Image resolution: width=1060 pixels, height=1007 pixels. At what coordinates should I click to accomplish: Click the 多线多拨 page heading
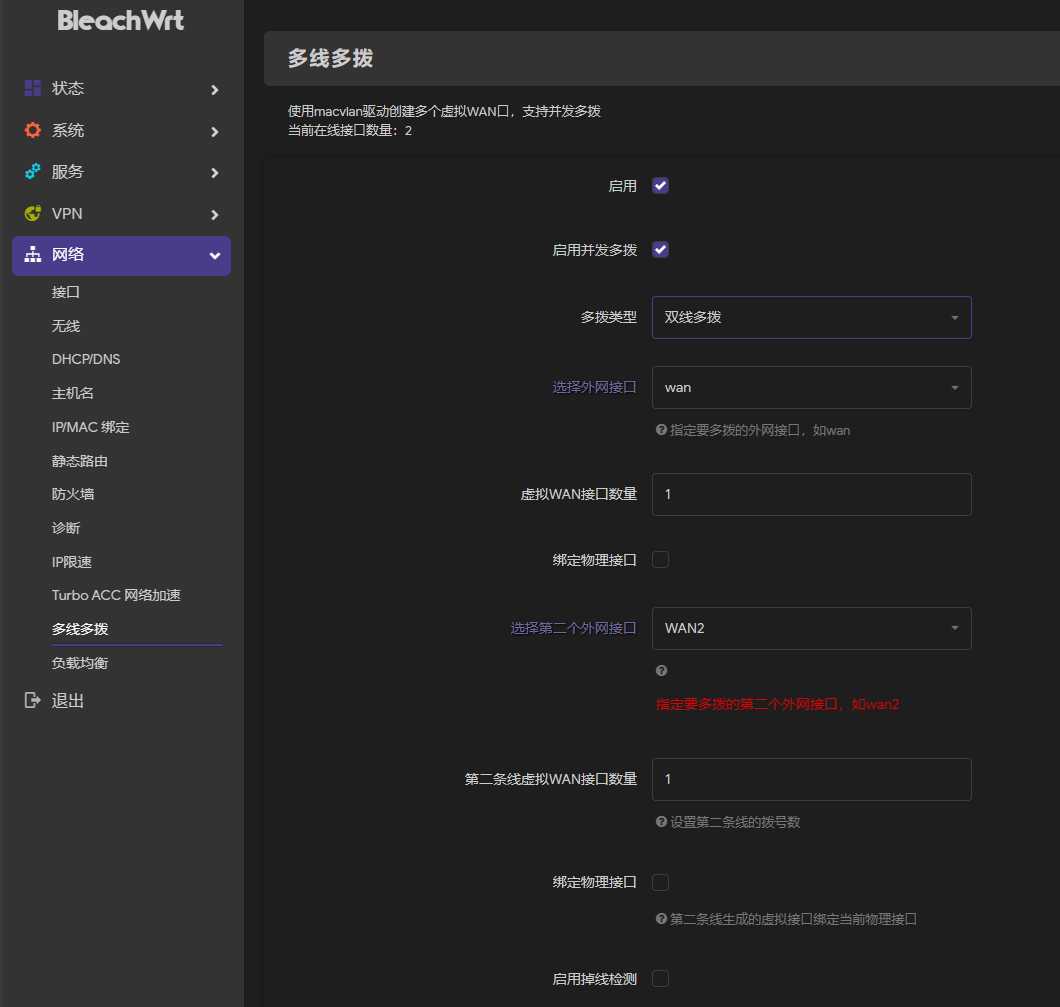(x=331, y=58)
